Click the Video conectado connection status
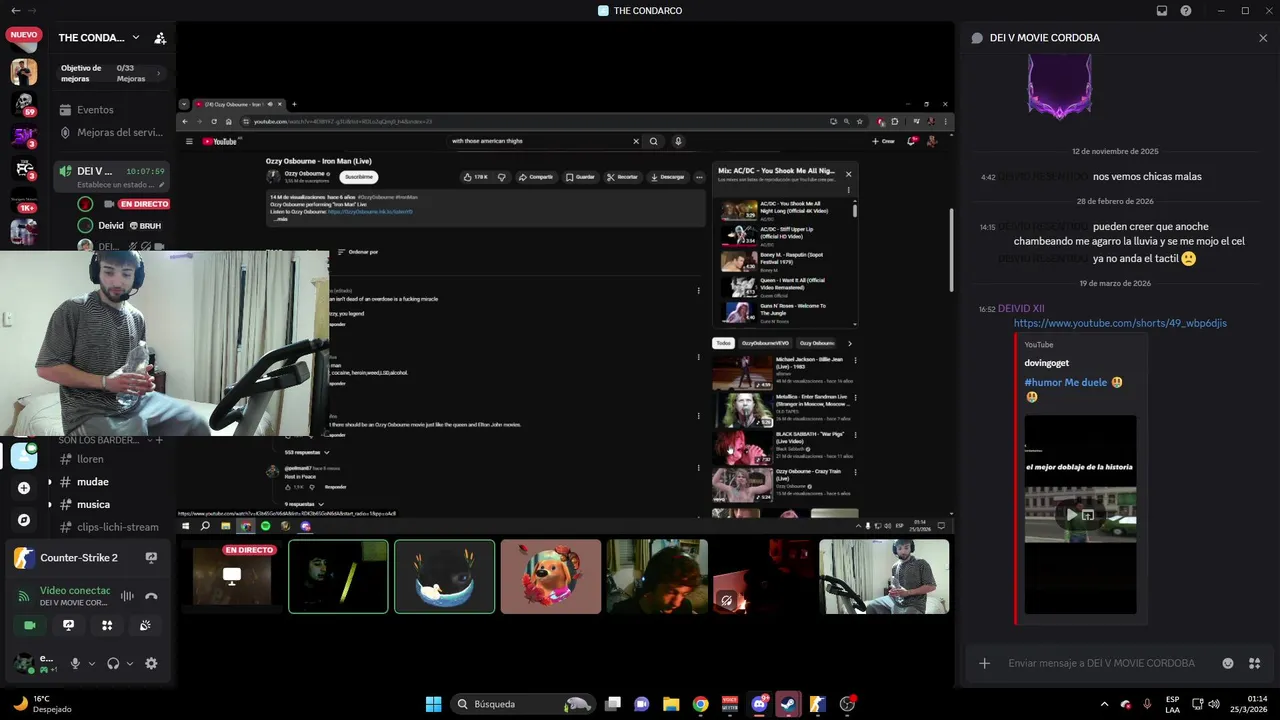The image size is (1280, 720). [x=74, y=591]
